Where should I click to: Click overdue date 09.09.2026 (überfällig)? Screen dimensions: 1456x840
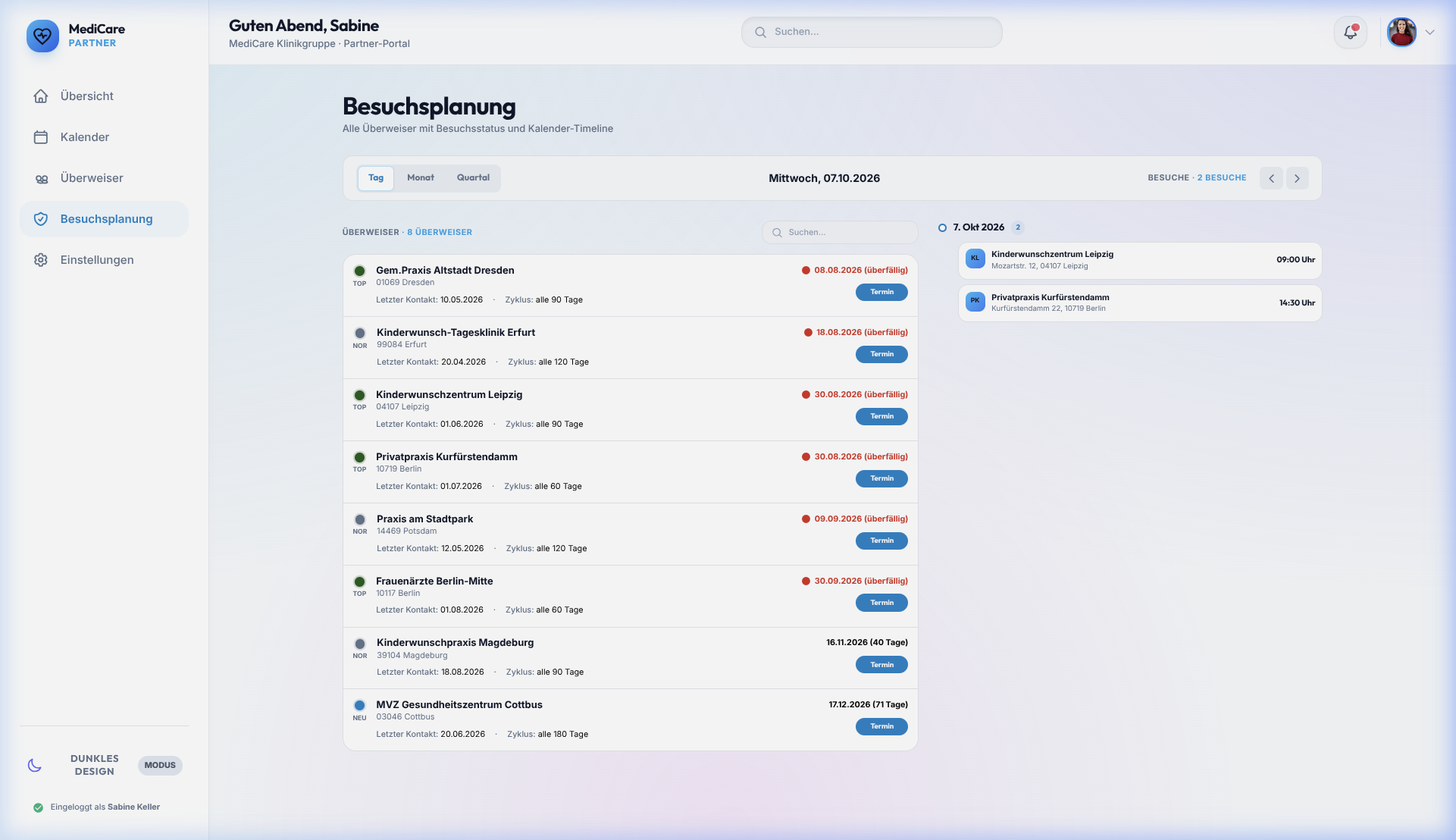point(861,519)
